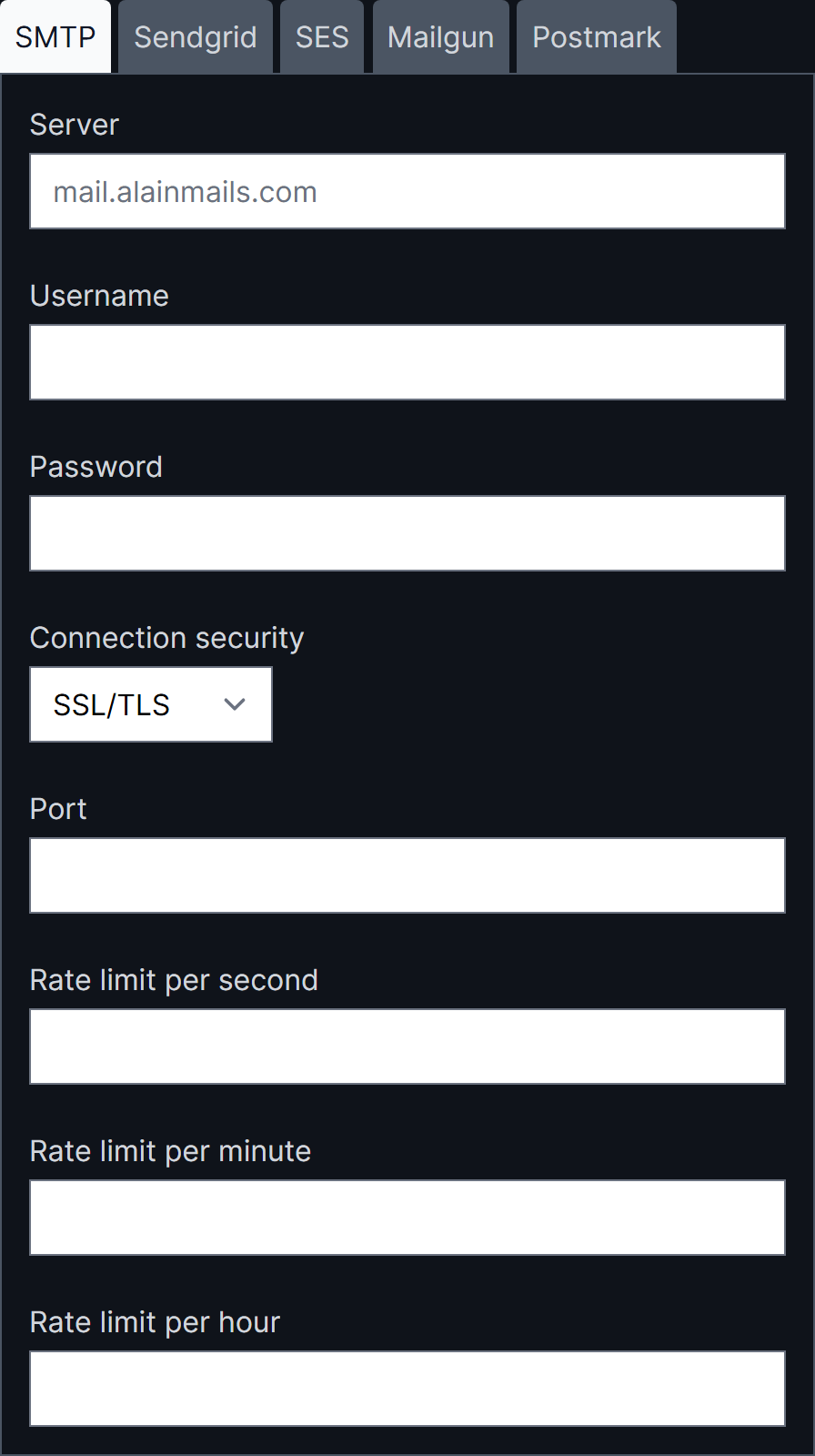Viewport: 815px width, 1456px height.
Task: Select the SMTP tab
Action: coord(55,37)
